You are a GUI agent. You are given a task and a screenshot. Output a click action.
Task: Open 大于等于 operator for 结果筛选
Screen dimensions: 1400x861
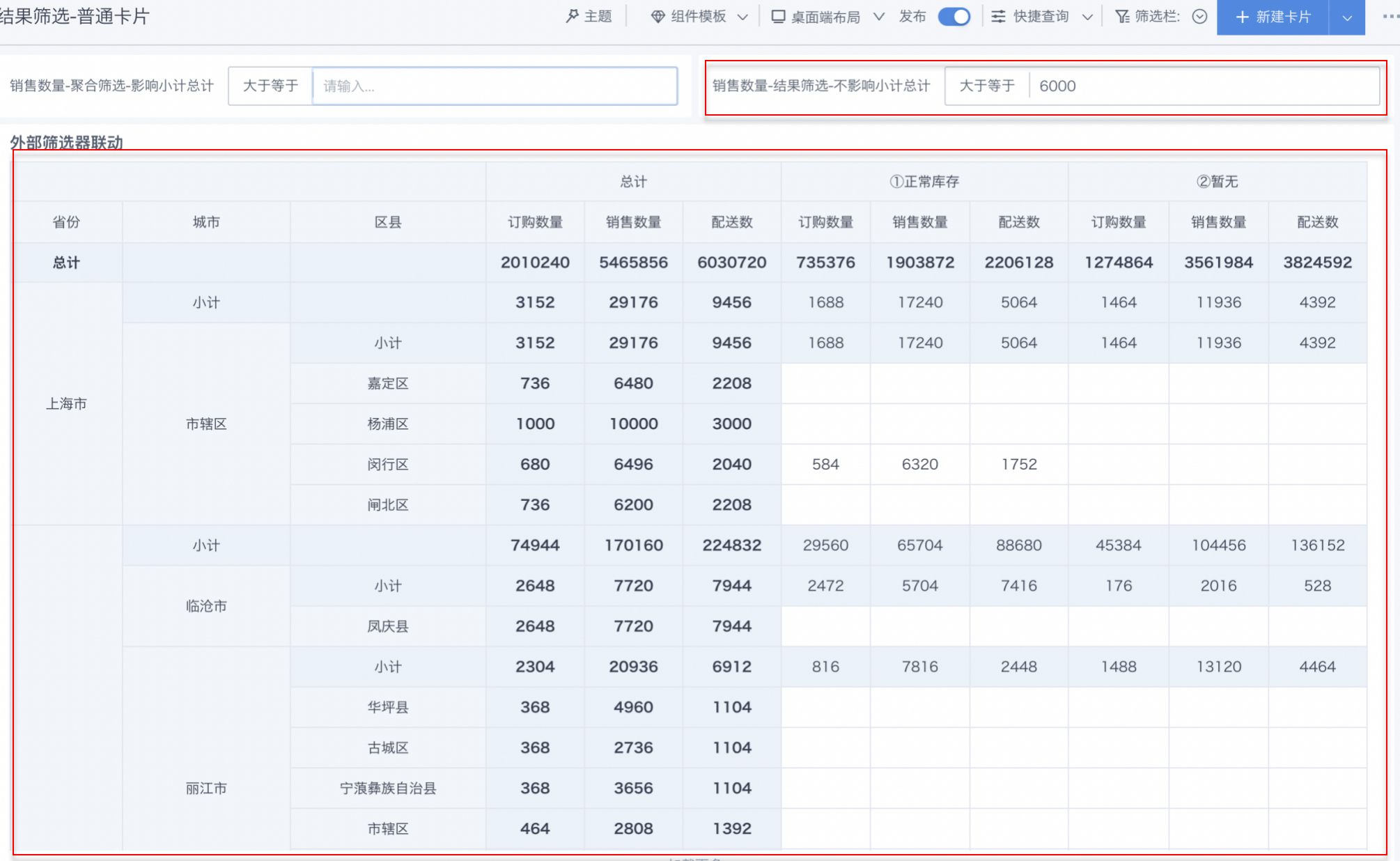click(x=987, y=86)
